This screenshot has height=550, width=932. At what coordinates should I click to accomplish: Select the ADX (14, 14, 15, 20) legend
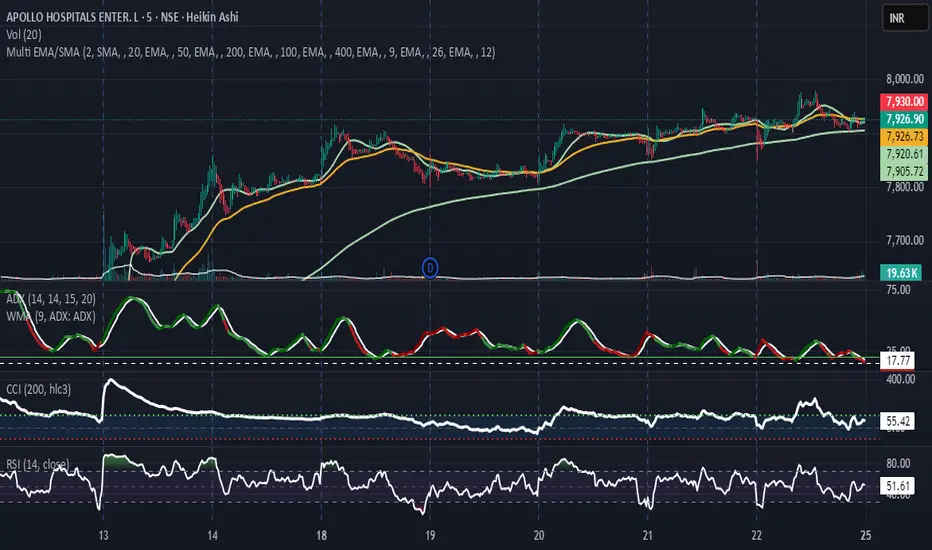52,297
